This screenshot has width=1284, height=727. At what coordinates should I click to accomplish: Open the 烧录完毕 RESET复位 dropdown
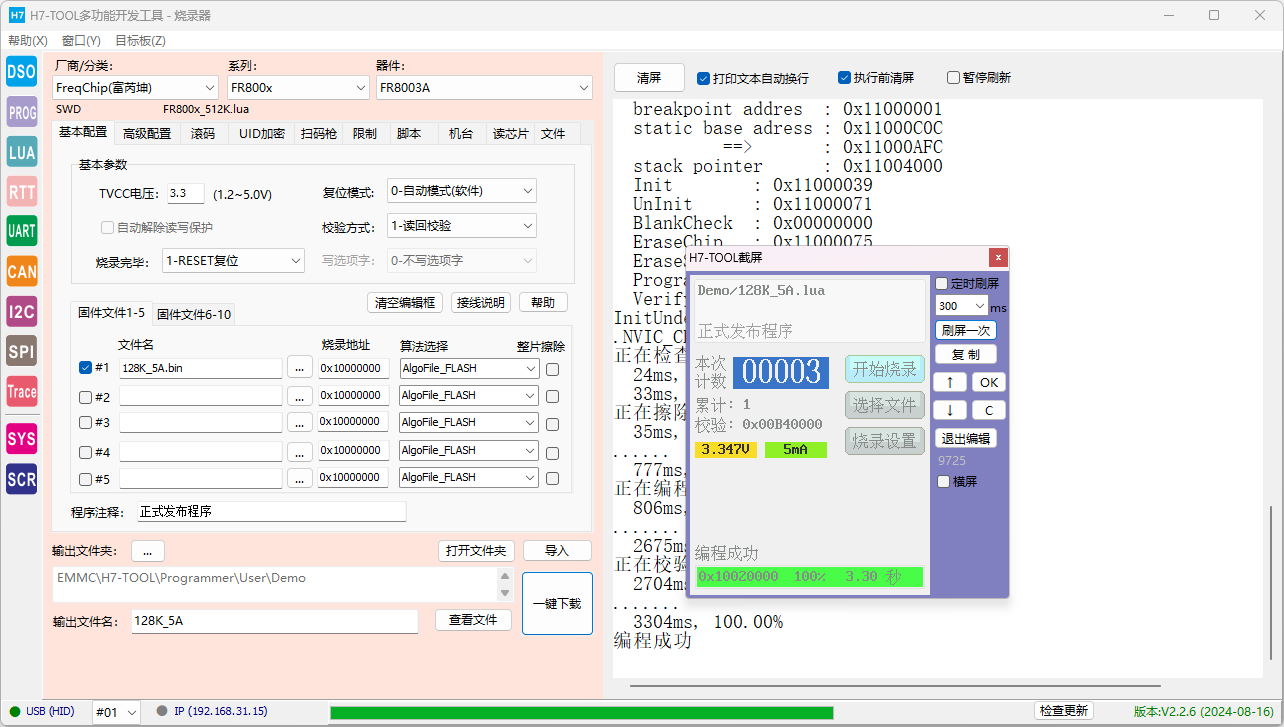point(233,261)
